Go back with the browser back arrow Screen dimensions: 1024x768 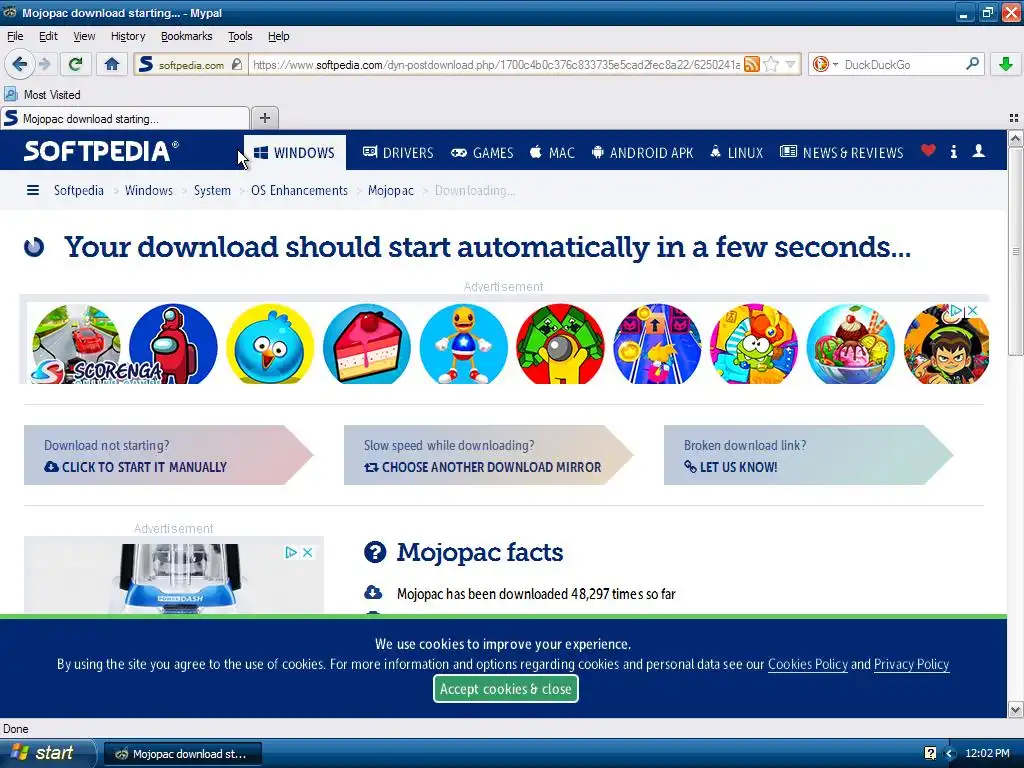[20, 64]
